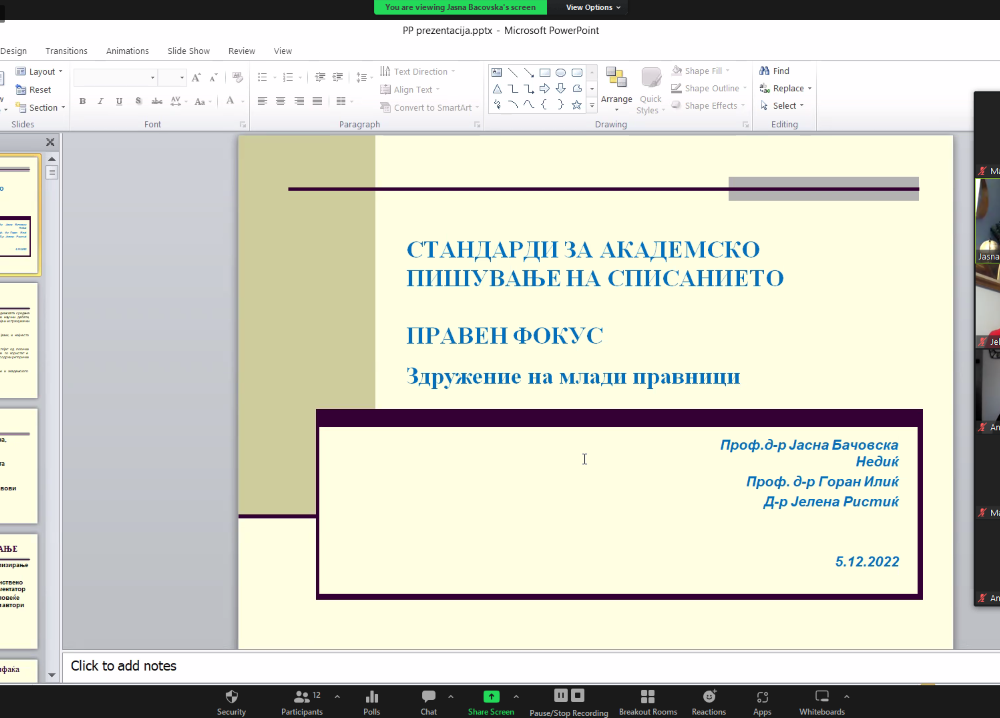Click the Find binoculars icon
Viewport: 1000px width, 718px height.
pos(764,71)
